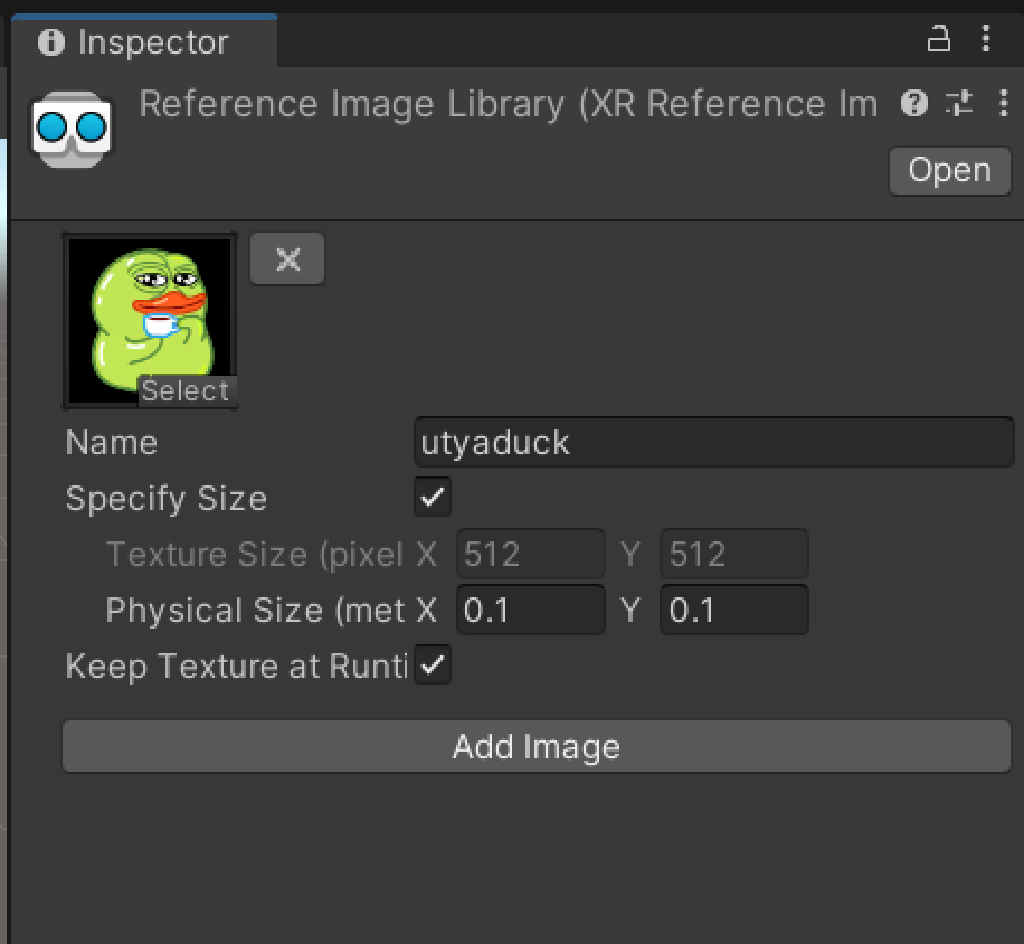
Task: Open the asset header's kebab menu
Action: [1003, 102]
